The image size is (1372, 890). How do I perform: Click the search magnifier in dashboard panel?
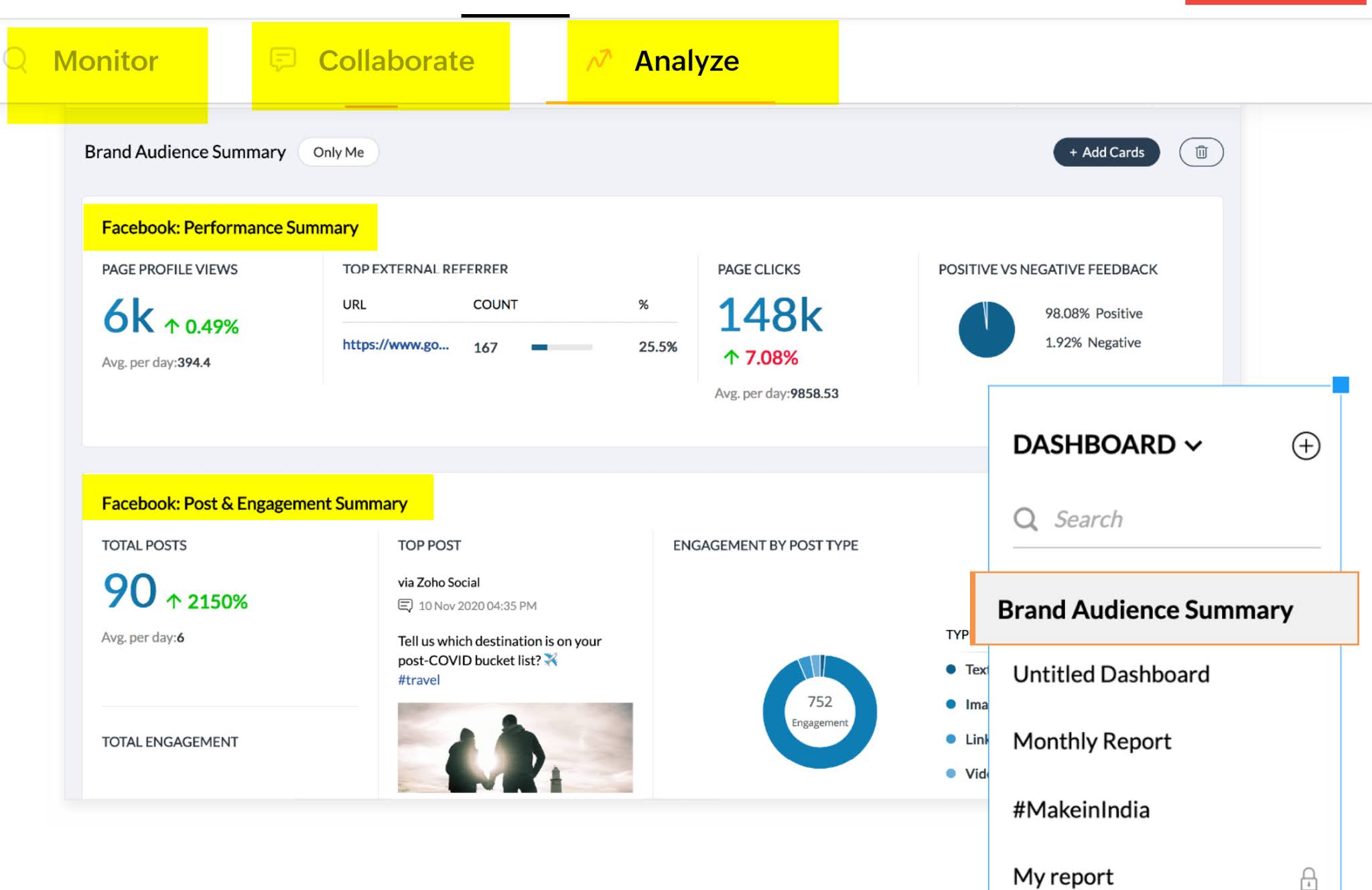coord(1025,519)
